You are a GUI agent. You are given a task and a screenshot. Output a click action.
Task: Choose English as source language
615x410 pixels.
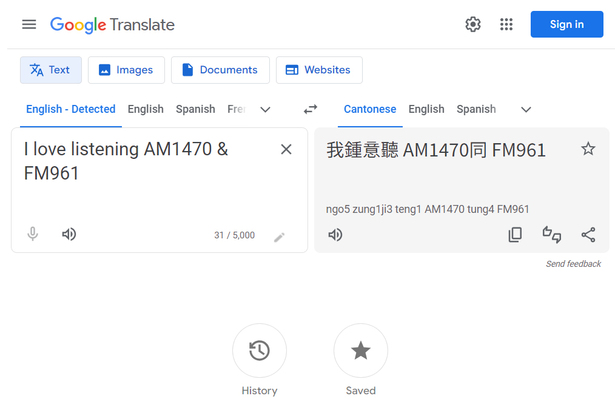coord(146,109)
